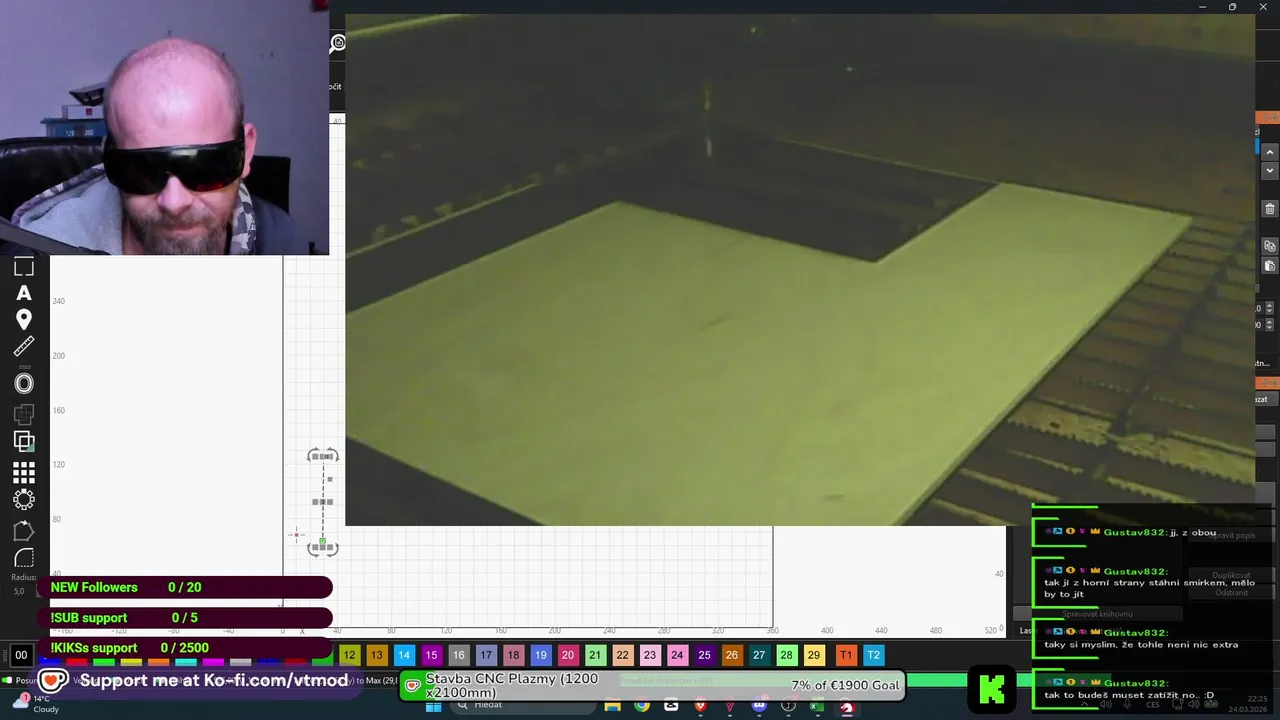The height and width of the screenshot is (720, 1280).
Task: Click the copy icon in right panel
Action: [1270, 246]
